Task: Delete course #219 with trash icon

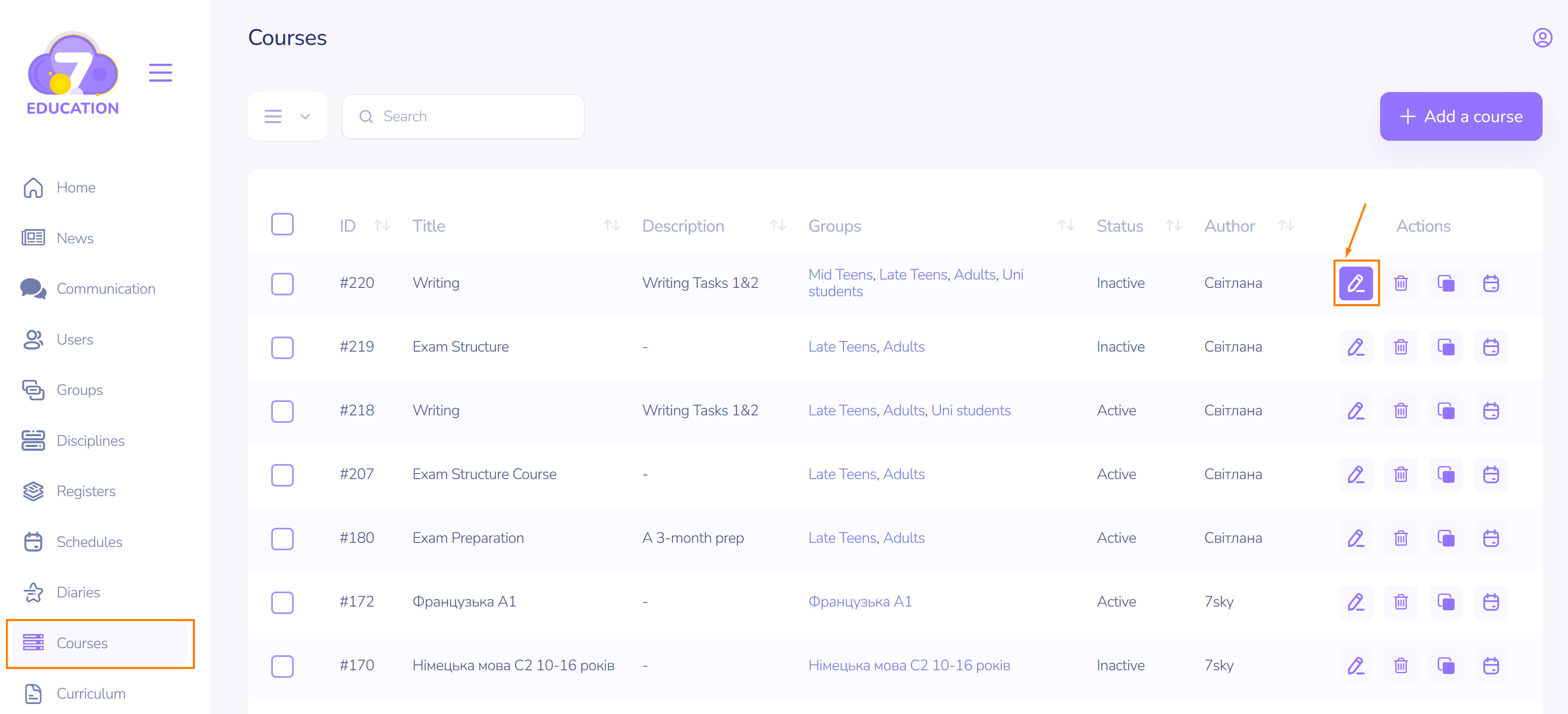Action: (x=1401, y=347)
